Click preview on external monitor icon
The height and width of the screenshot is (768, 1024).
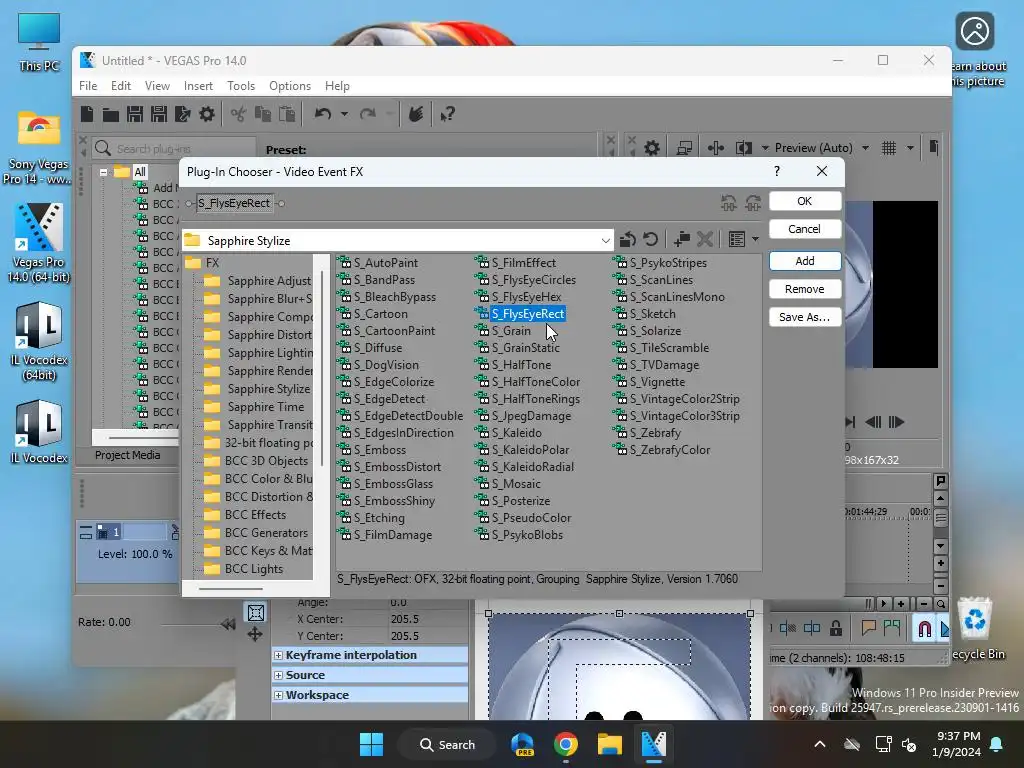(x=684, y=148)
